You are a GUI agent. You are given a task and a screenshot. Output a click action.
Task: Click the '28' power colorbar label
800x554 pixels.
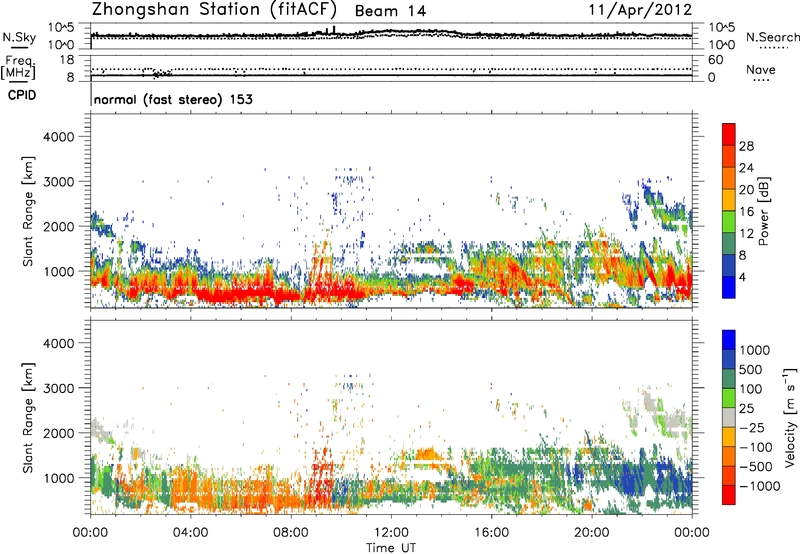pos(746,146)
